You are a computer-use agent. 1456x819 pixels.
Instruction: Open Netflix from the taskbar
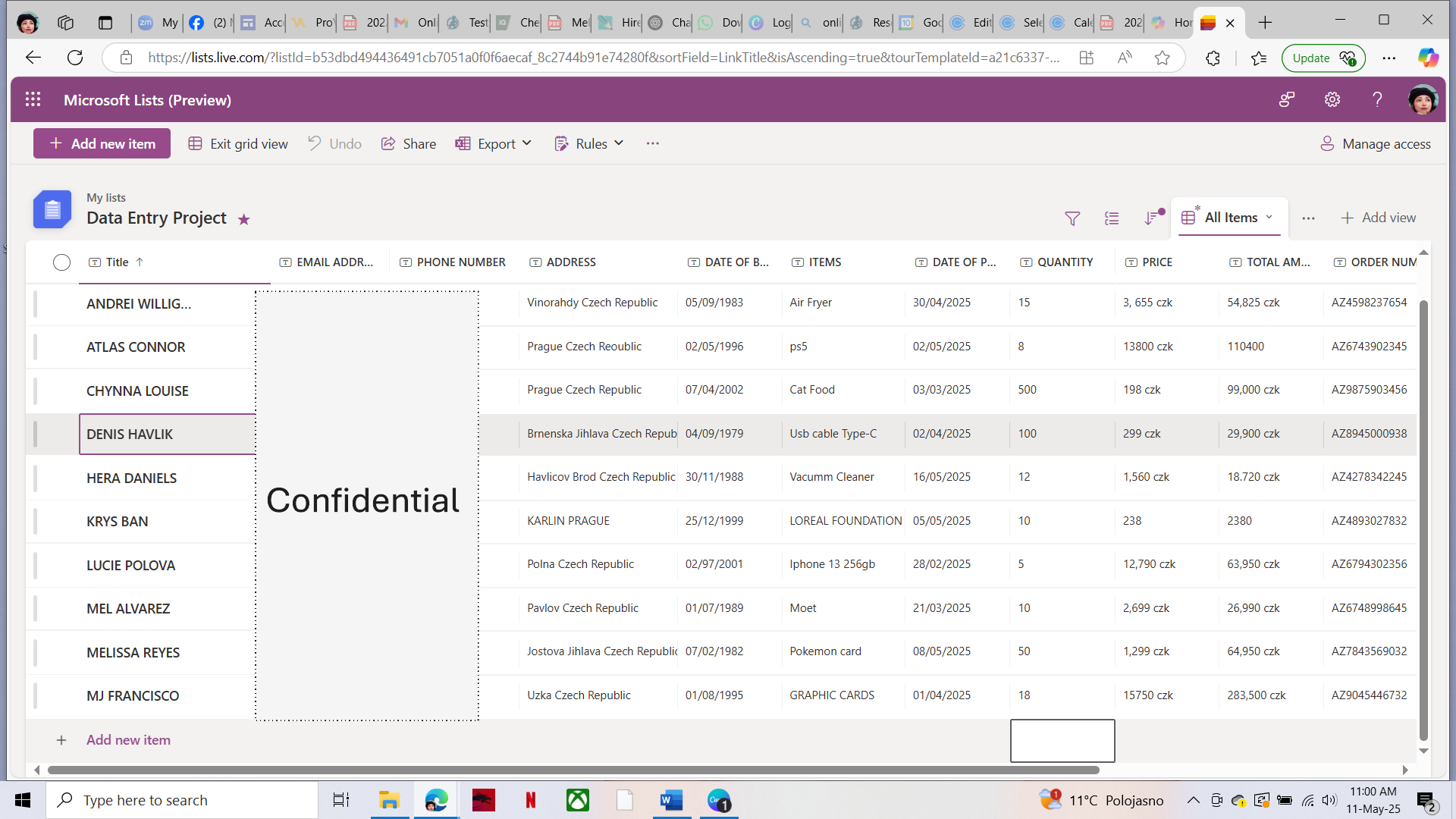[x=530, y=800]
